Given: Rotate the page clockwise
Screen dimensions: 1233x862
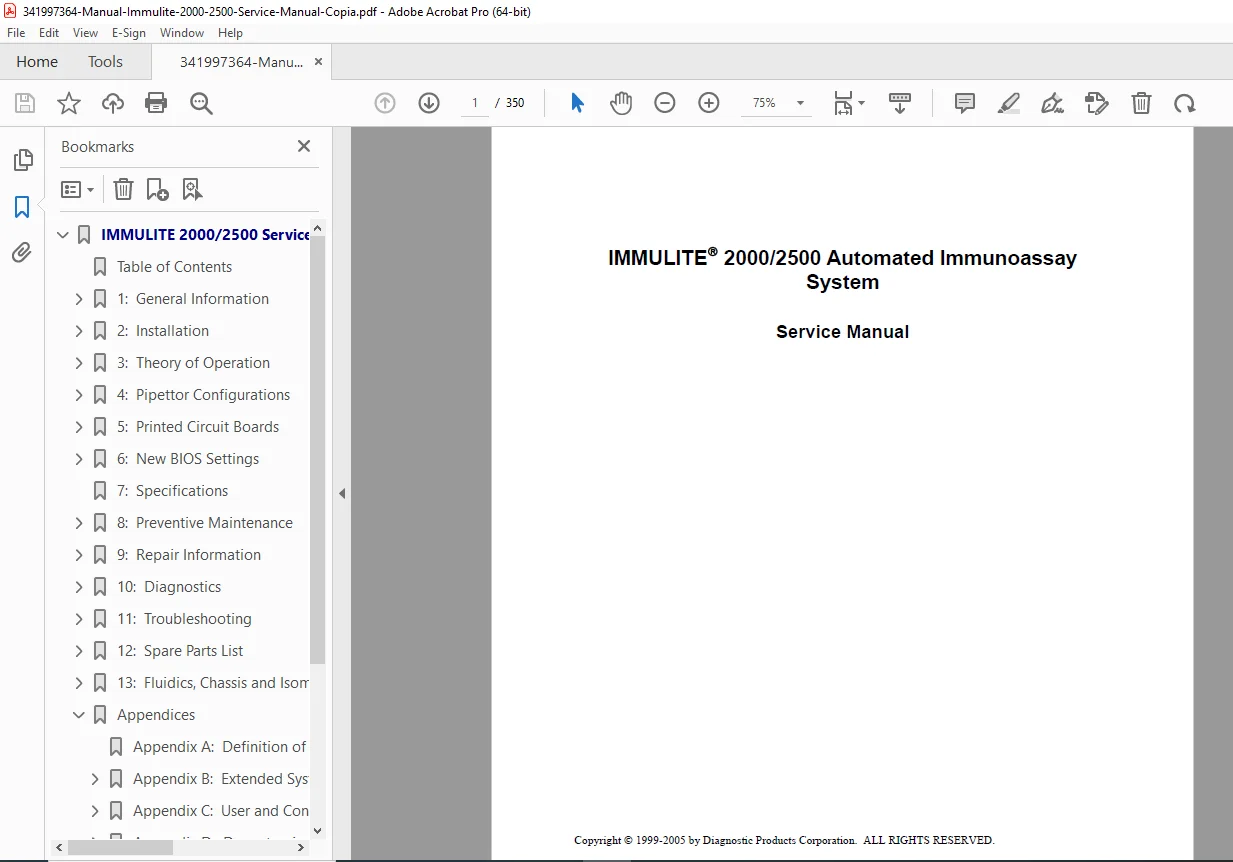Looking at the screenshot, I should click(x=1185, y=103).
